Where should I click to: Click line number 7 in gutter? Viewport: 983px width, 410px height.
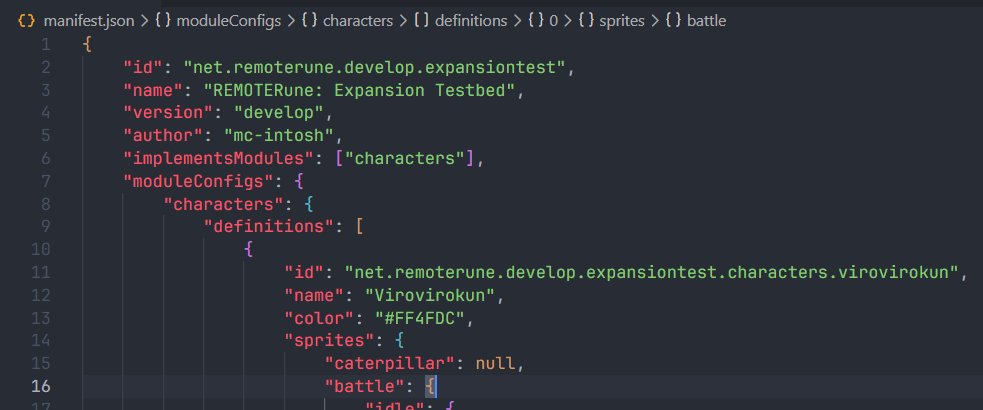point(45,182)
